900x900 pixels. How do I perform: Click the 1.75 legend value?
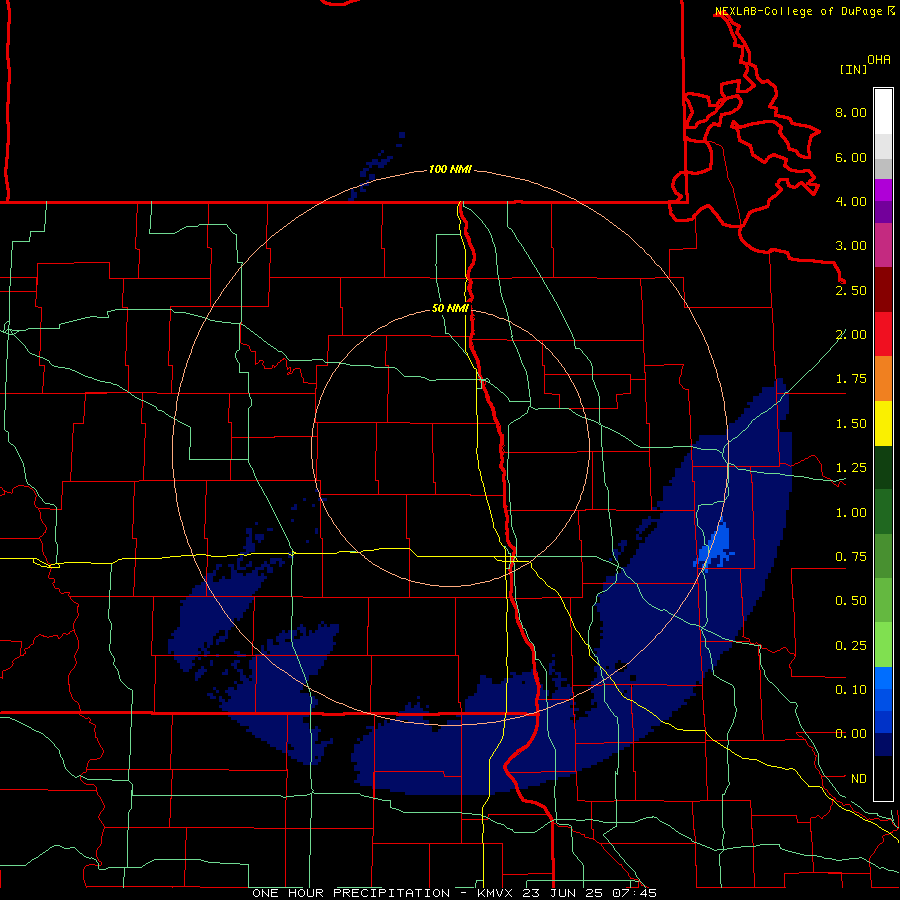(851, 379)
